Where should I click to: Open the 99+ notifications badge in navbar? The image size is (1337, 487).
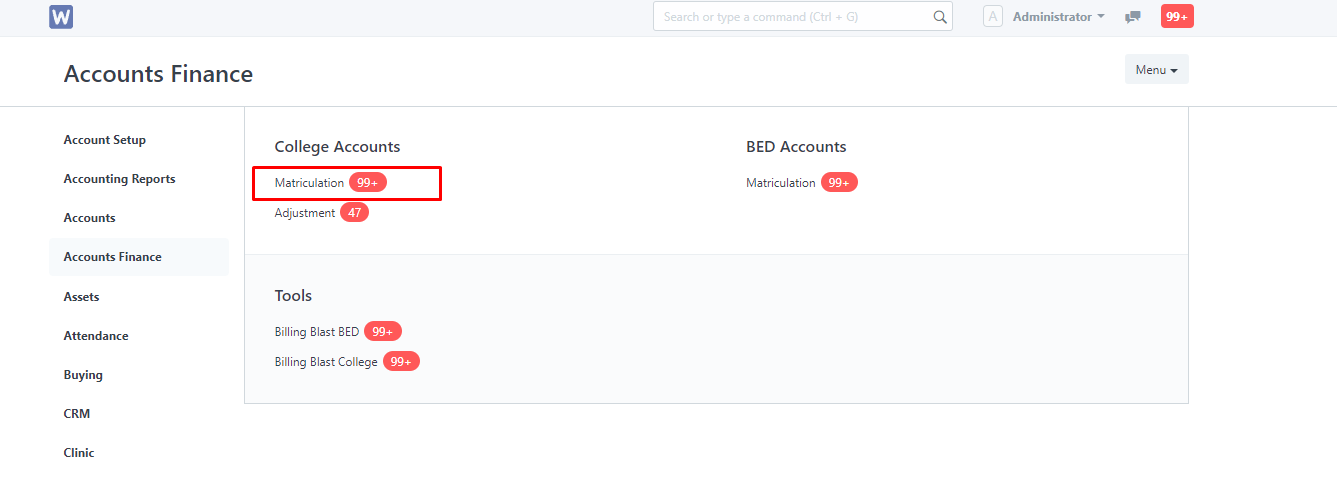(1177, 16)
